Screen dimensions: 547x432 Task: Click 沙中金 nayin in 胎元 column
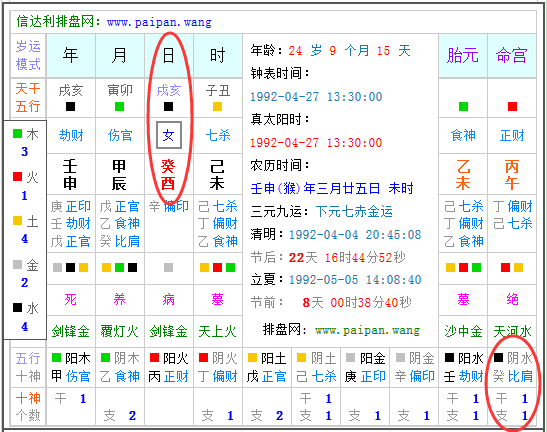coord(463,331)
